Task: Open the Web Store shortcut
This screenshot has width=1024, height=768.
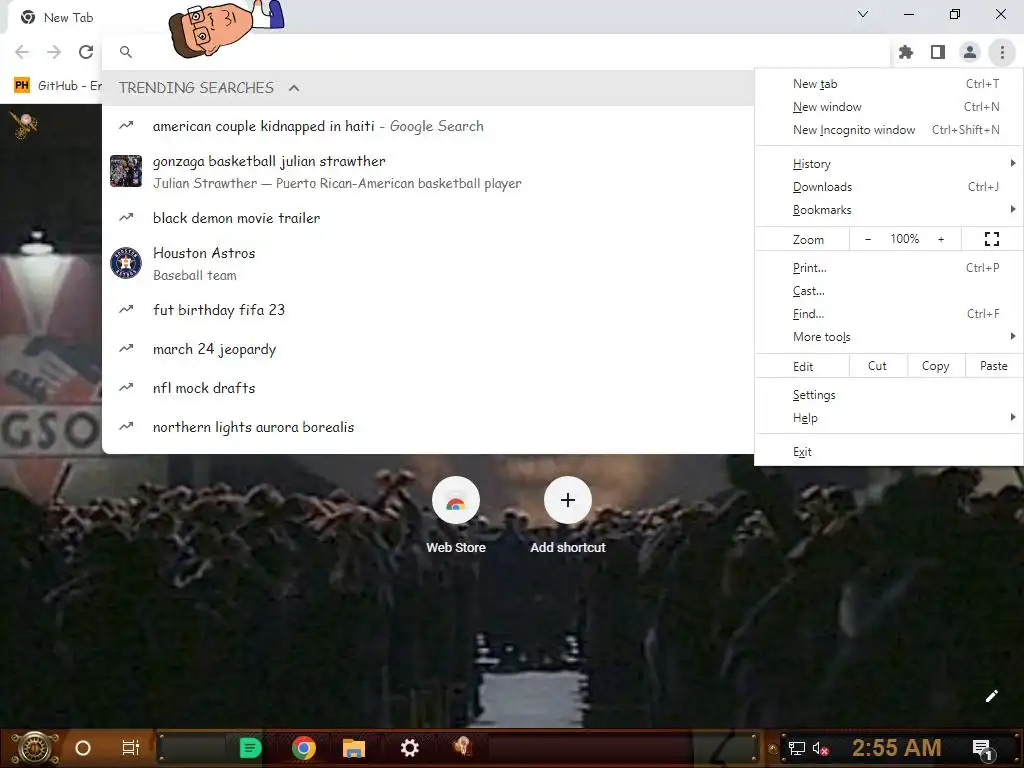Action: 456,516
